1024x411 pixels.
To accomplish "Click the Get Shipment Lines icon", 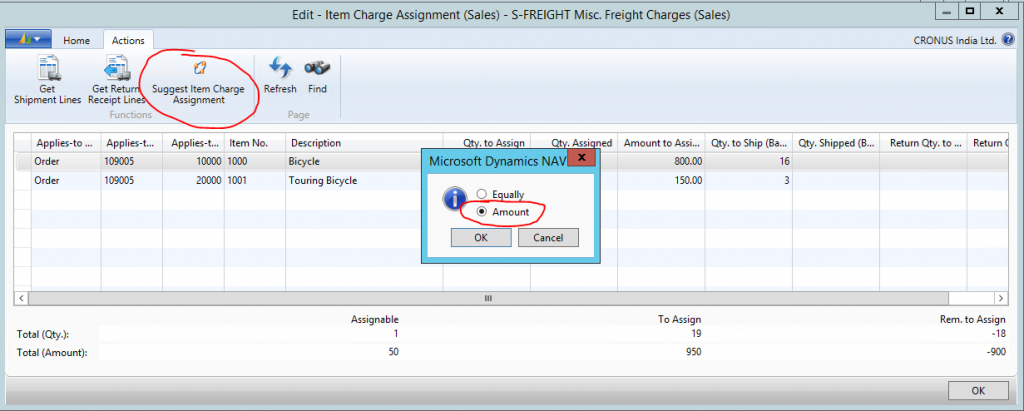I will point(49,70).
